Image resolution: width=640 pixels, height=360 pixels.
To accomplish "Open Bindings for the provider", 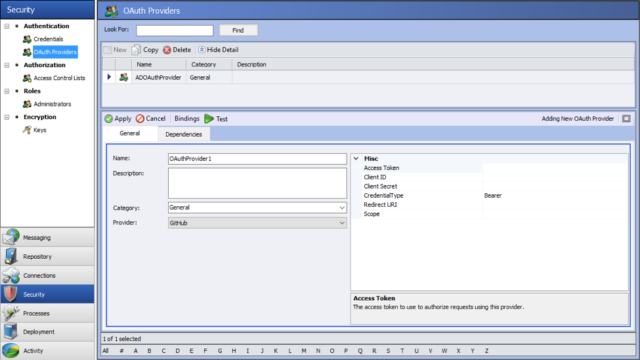I will [x=187, y=119].
